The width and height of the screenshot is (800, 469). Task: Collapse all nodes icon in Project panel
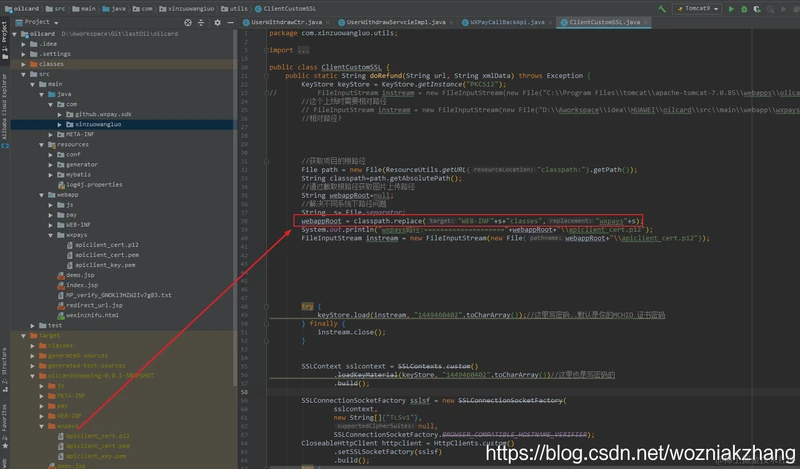[x=201, y=22]
